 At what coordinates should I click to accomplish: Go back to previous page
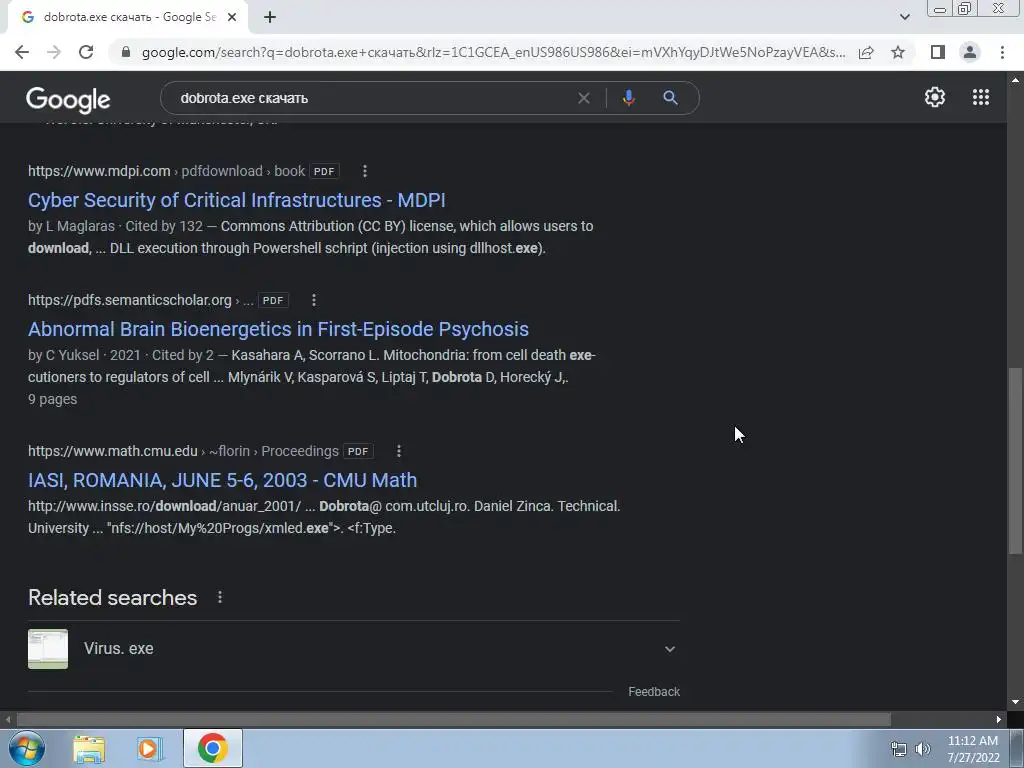coord(22,52)
